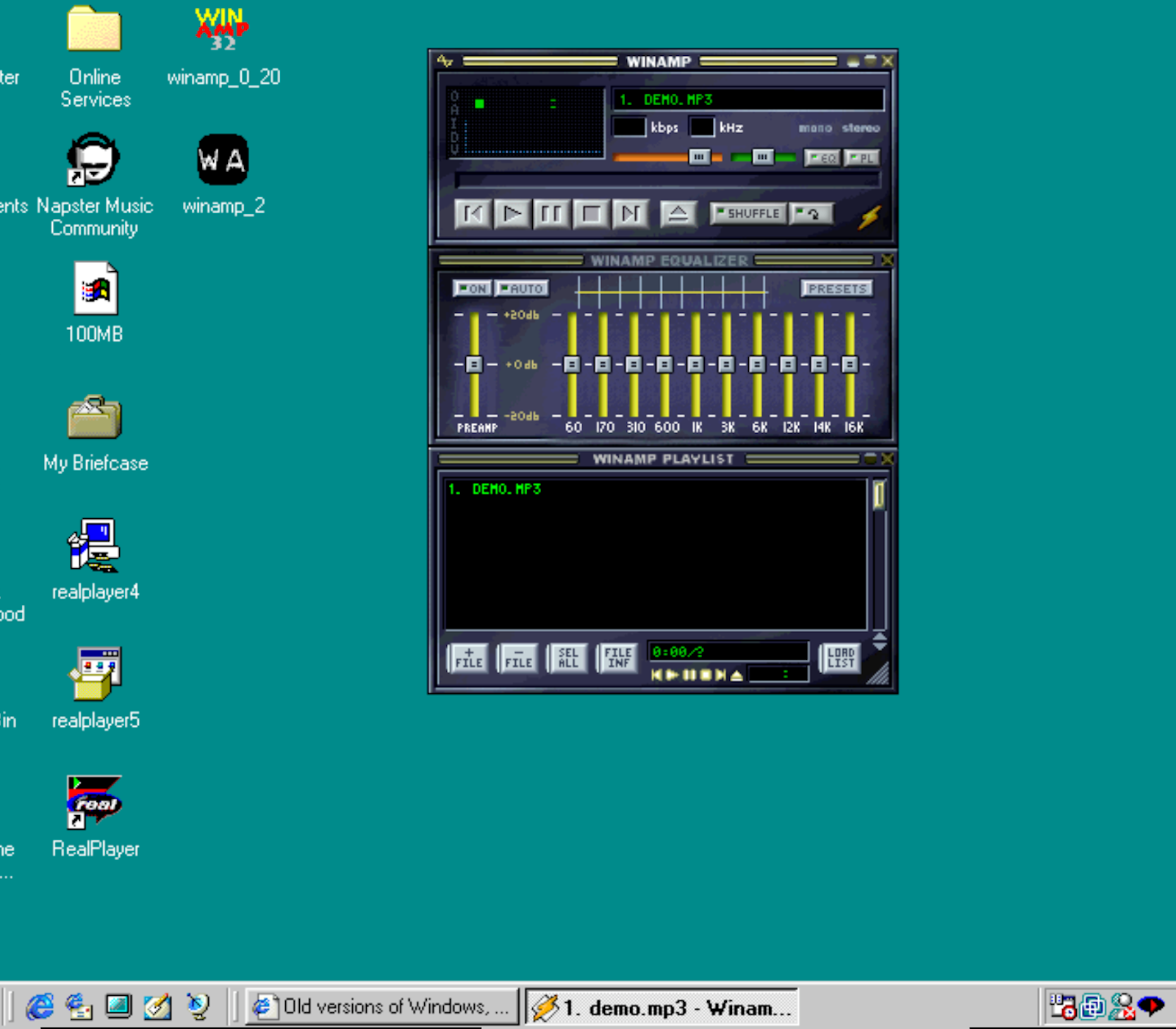Skip to the next track
The width and height of the screenshot is (1176, 1029).
[631, 214]
